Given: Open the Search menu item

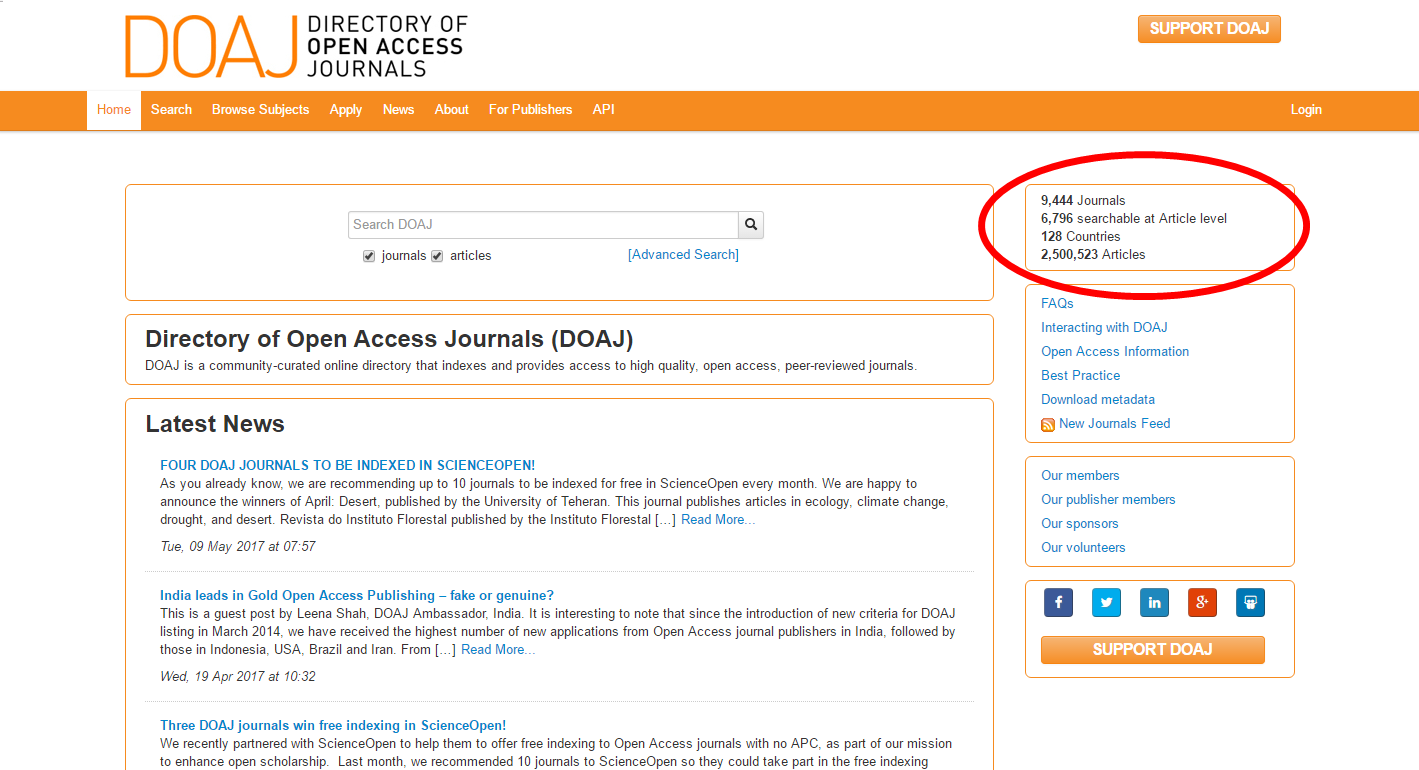Looking at the screenshot, I should (x=171, y=110).
